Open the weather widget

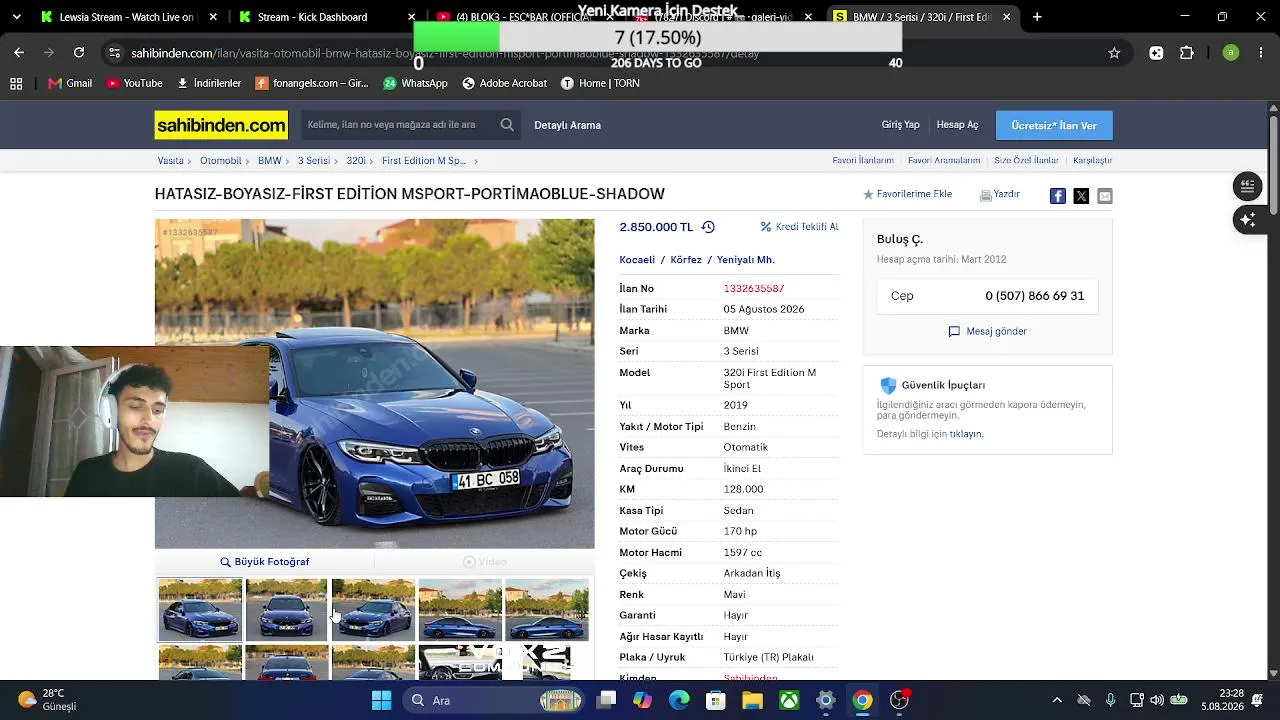point(48,700)
